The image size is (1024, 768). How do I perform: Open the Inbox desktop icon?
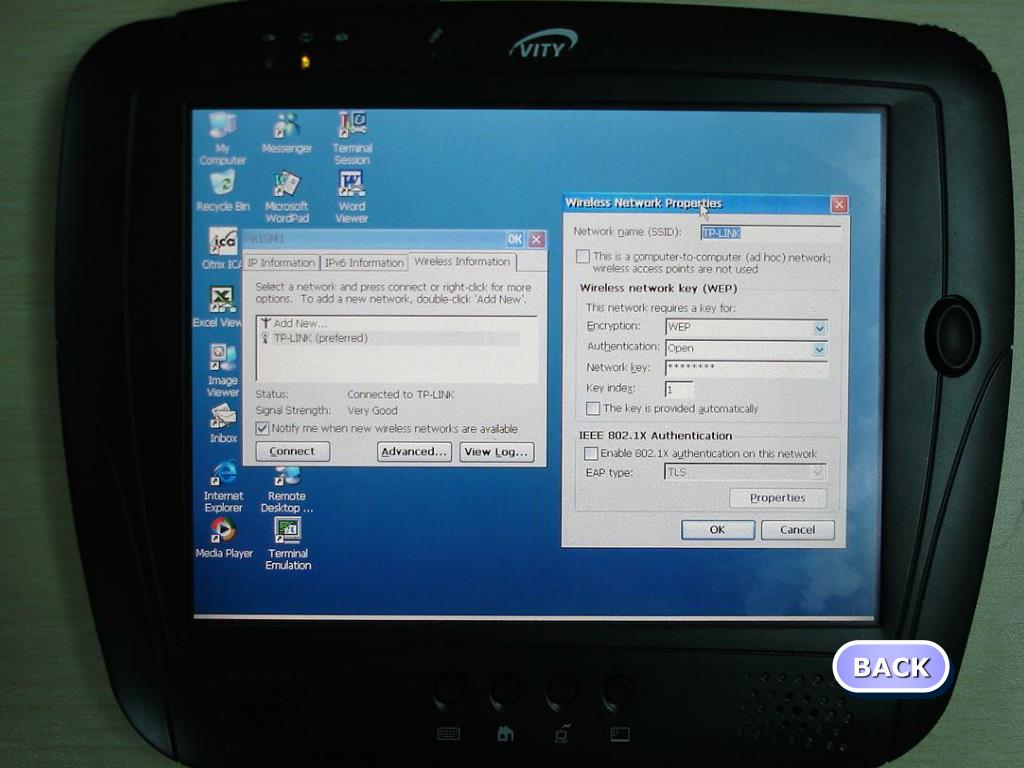tap(223, 423)
